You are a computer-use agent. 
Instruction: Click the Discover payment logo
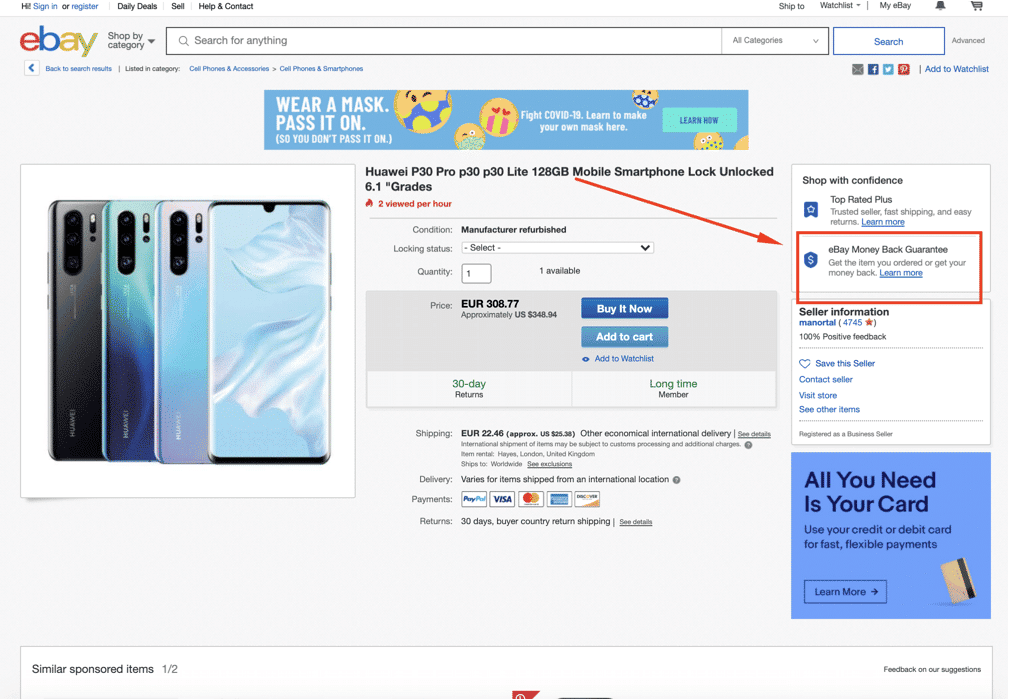coord(587,499)
